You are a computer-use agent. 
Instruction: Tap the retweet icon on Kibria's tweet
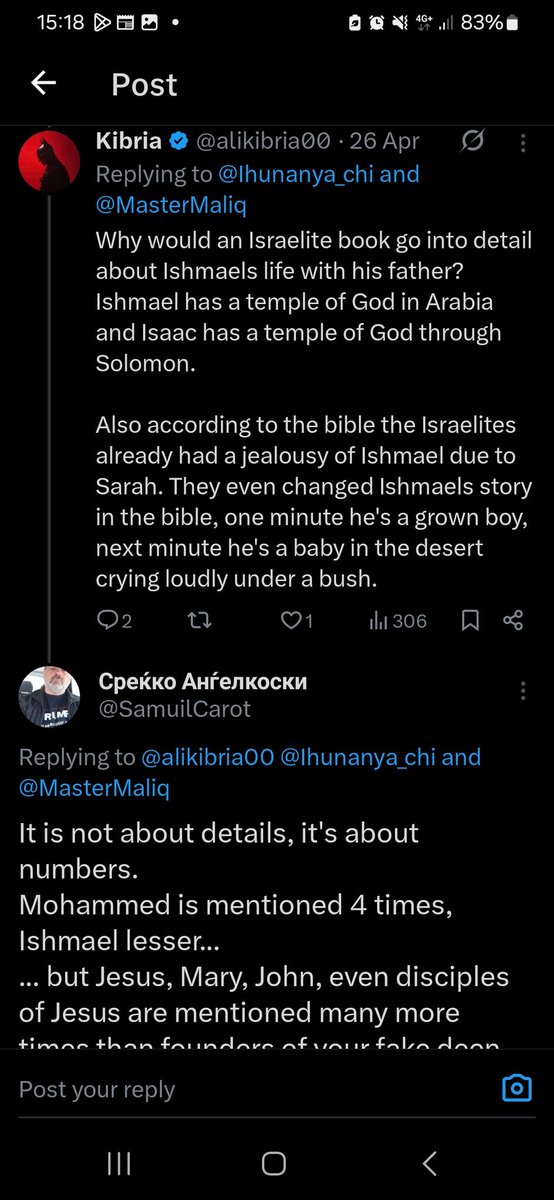[x=199, y=621]
